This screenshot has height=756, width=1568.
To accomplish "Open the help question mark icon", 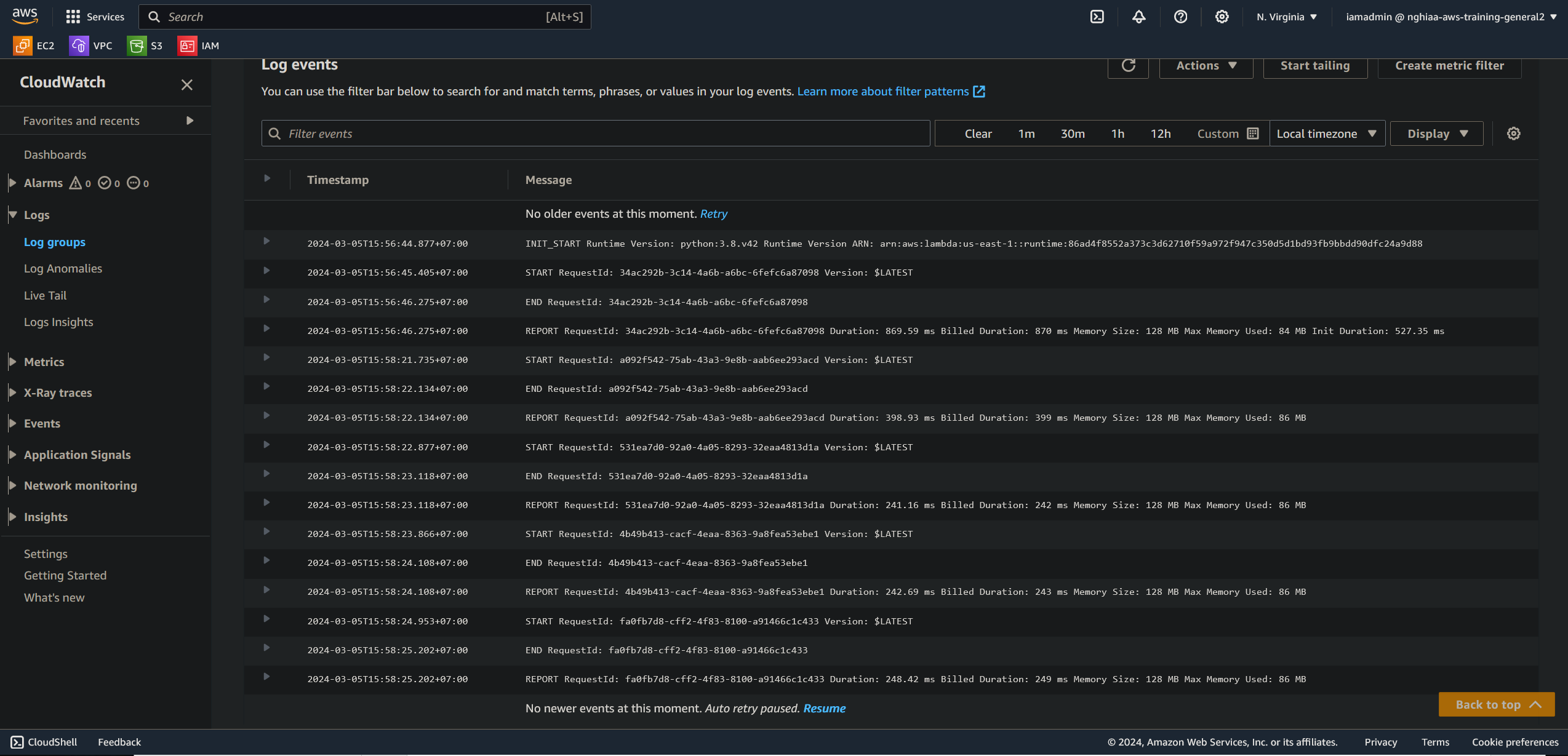I will click(1180, 17).
